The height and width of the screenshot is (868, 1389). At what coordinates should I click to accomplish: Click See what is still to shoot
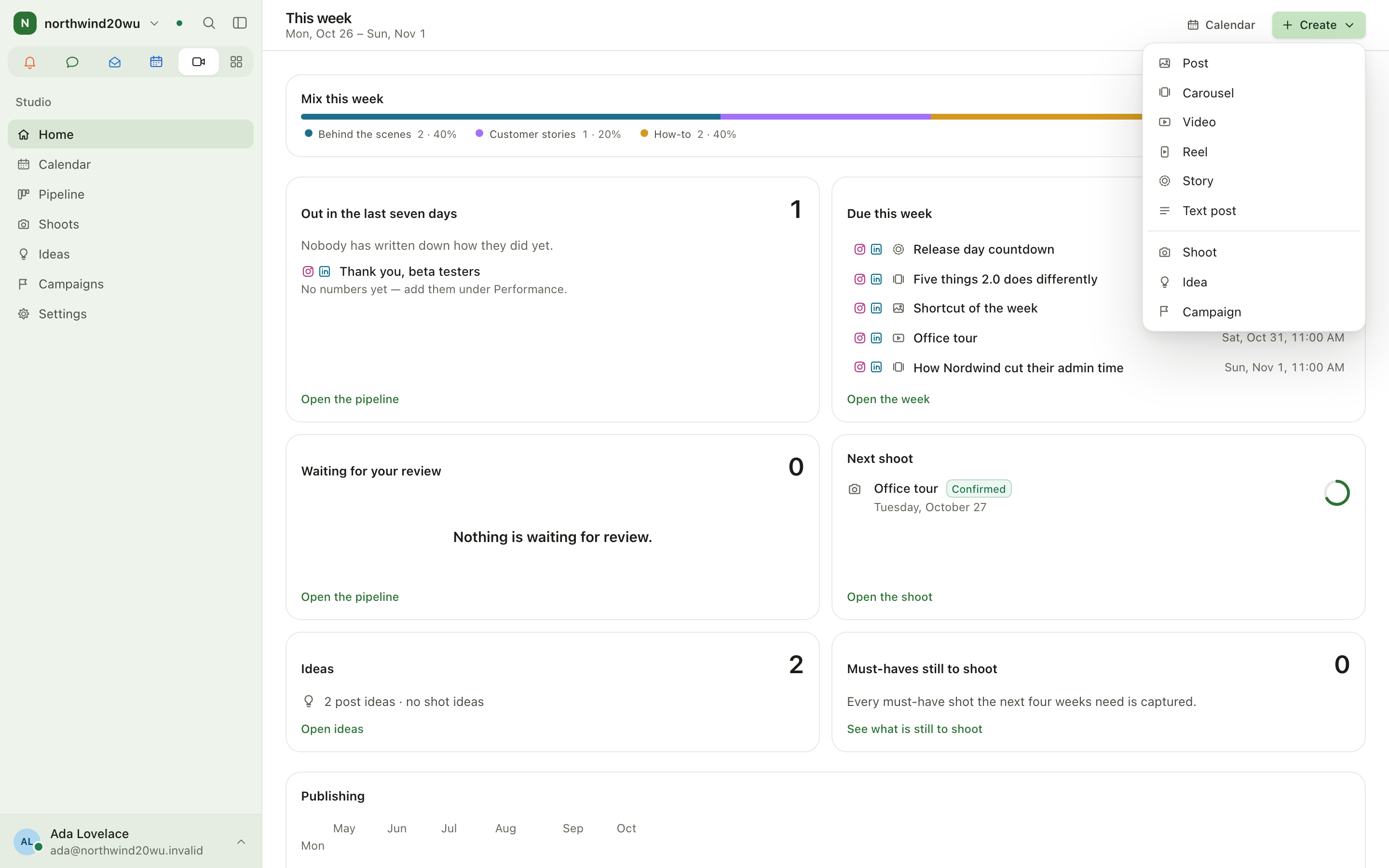pos(914,729)
